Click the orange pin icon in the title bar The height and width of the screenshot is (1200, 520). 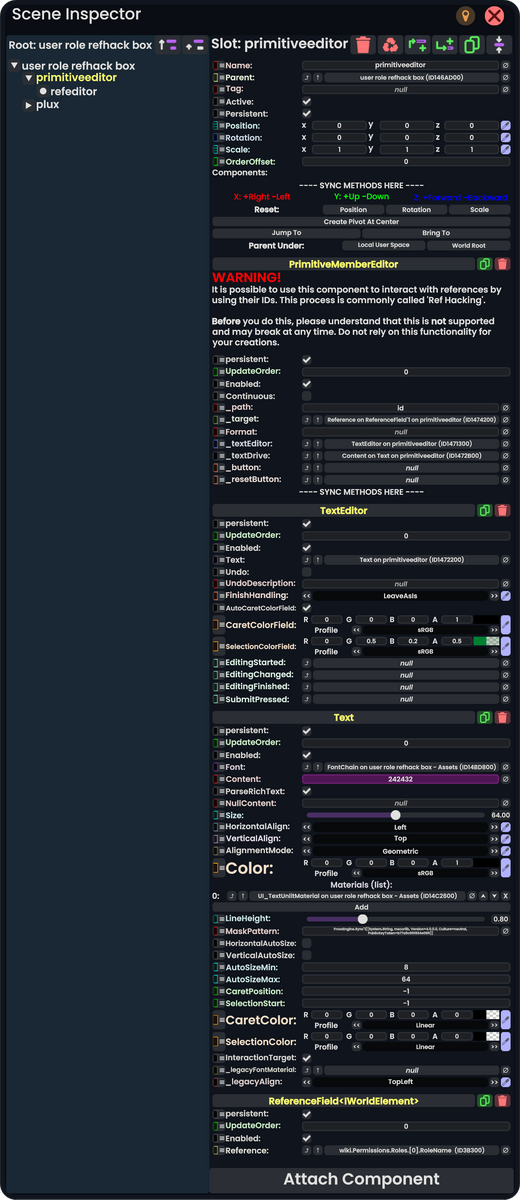465,16
